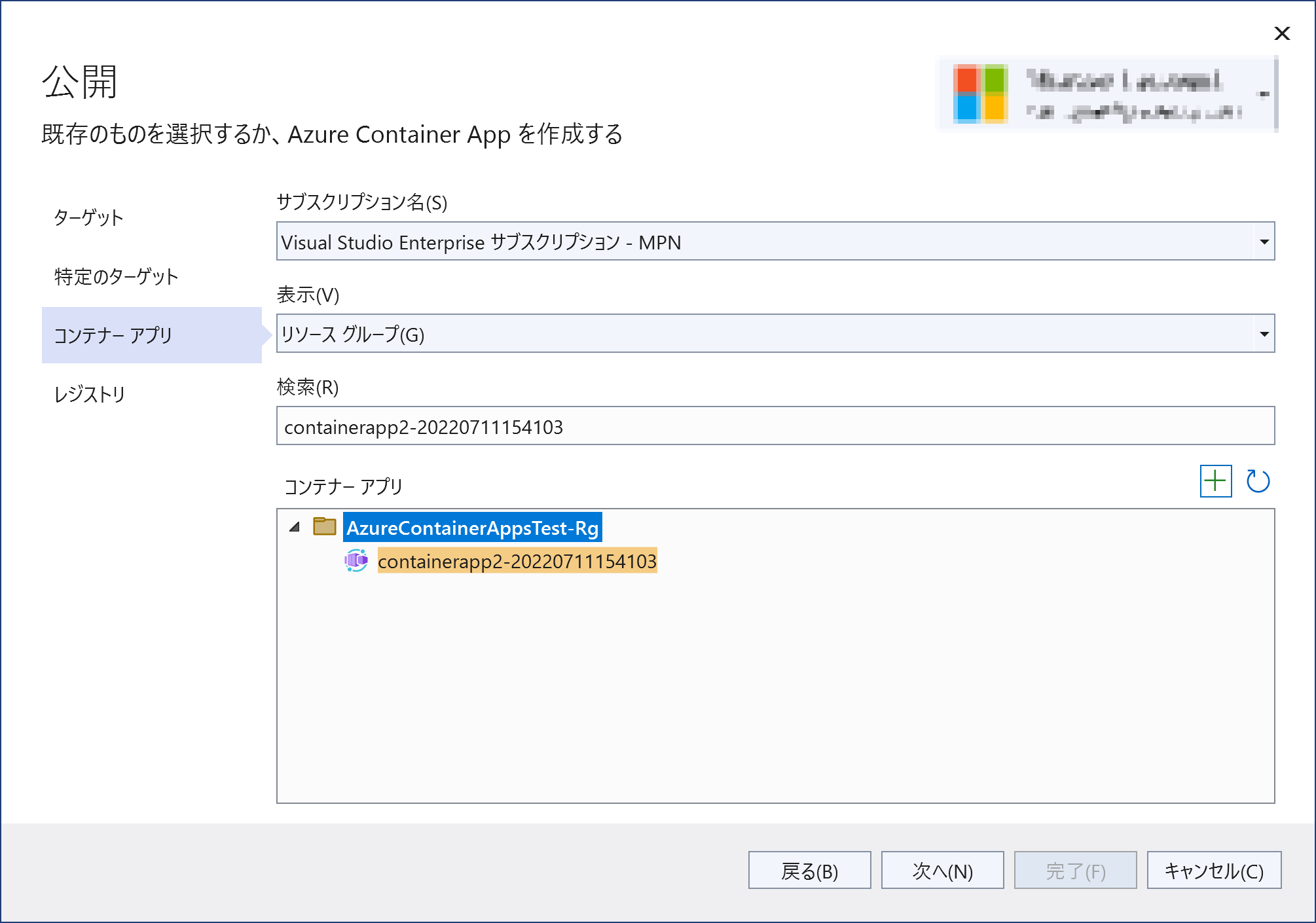Click the AzureContainerAppsTest-Rg folder icon
Image resolution: width=1316 pixels, height=923 pixels.
325,526
